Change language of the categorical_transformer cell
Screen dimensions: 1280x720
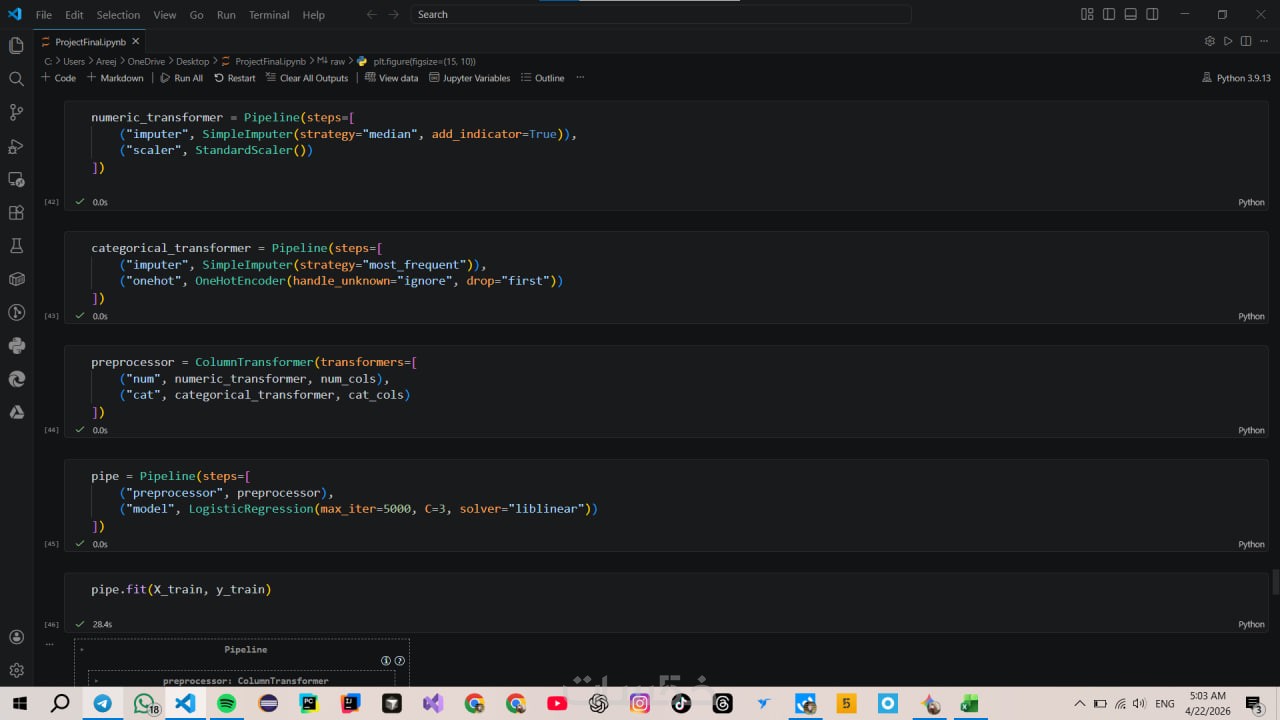(1251, 316)
